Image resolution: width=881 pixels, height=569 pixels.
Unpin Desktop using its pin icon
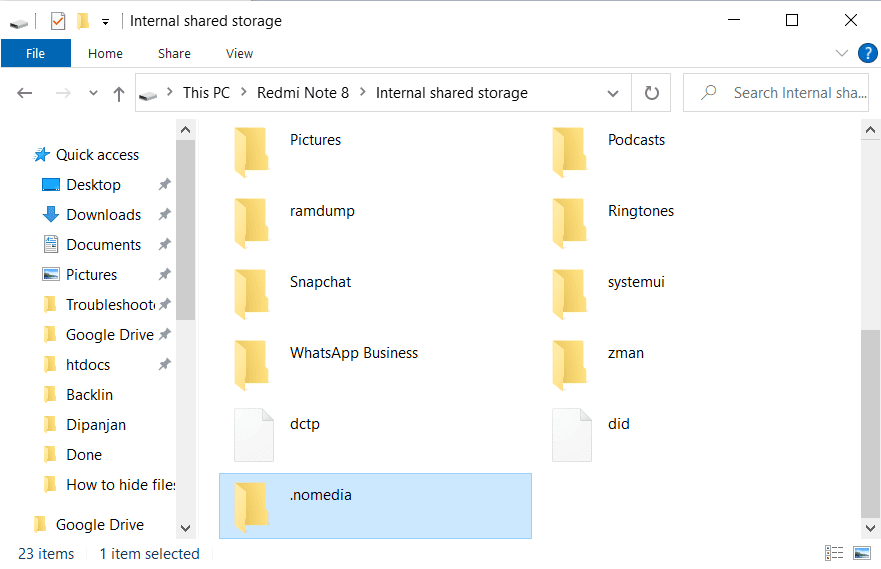tap(164, 184)
